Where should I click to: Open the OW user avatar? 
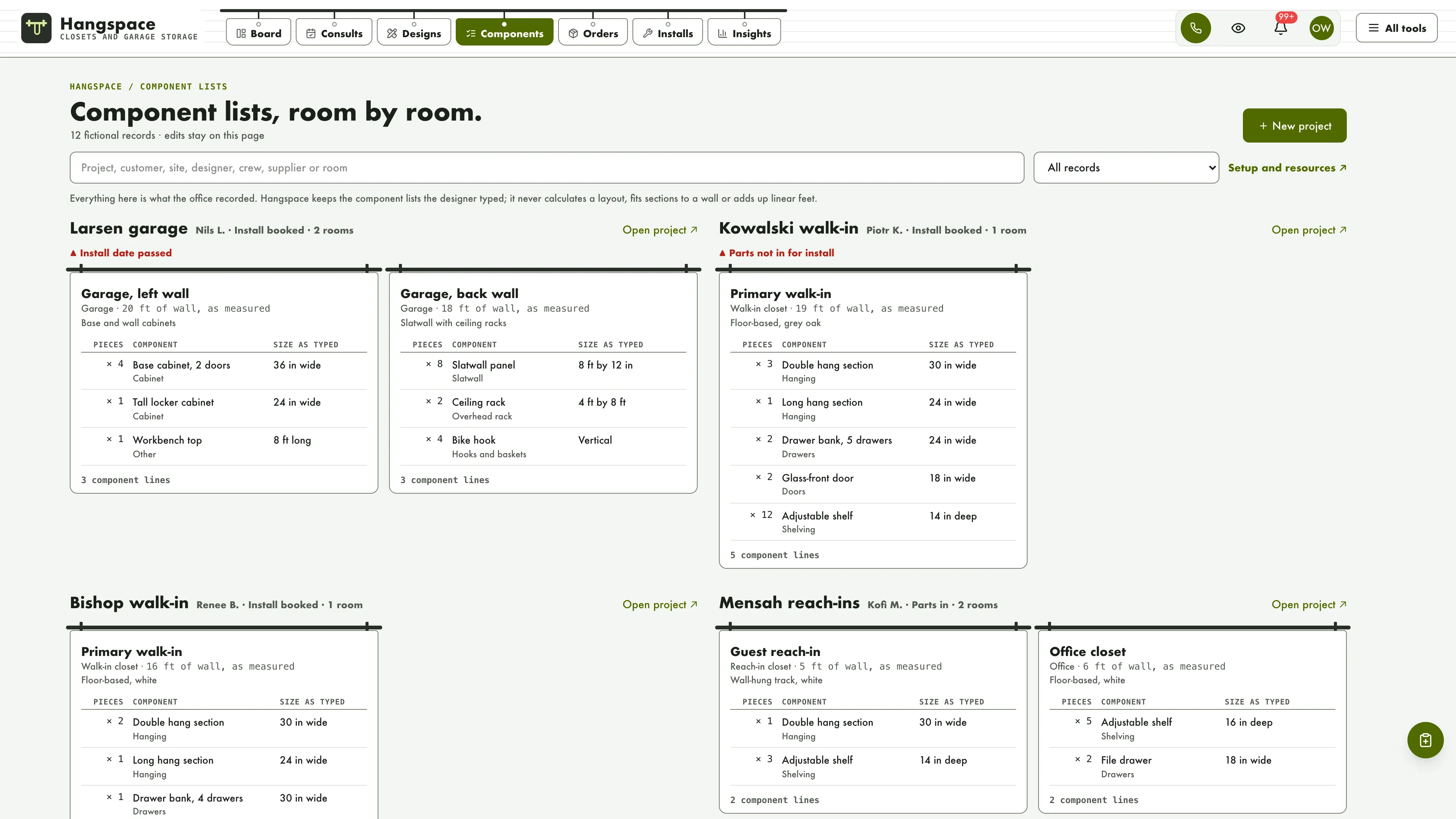click(x=1321, y=28)
